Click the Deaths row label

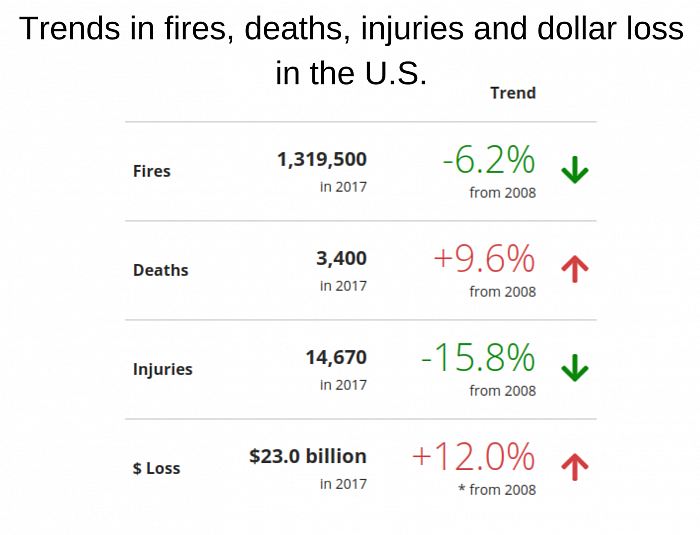(x=161, y=270)
